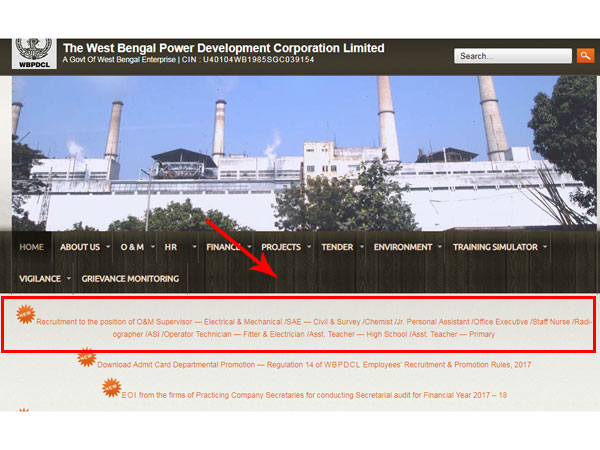Expand the TENDER dropdown arrow

coord(362,247)
